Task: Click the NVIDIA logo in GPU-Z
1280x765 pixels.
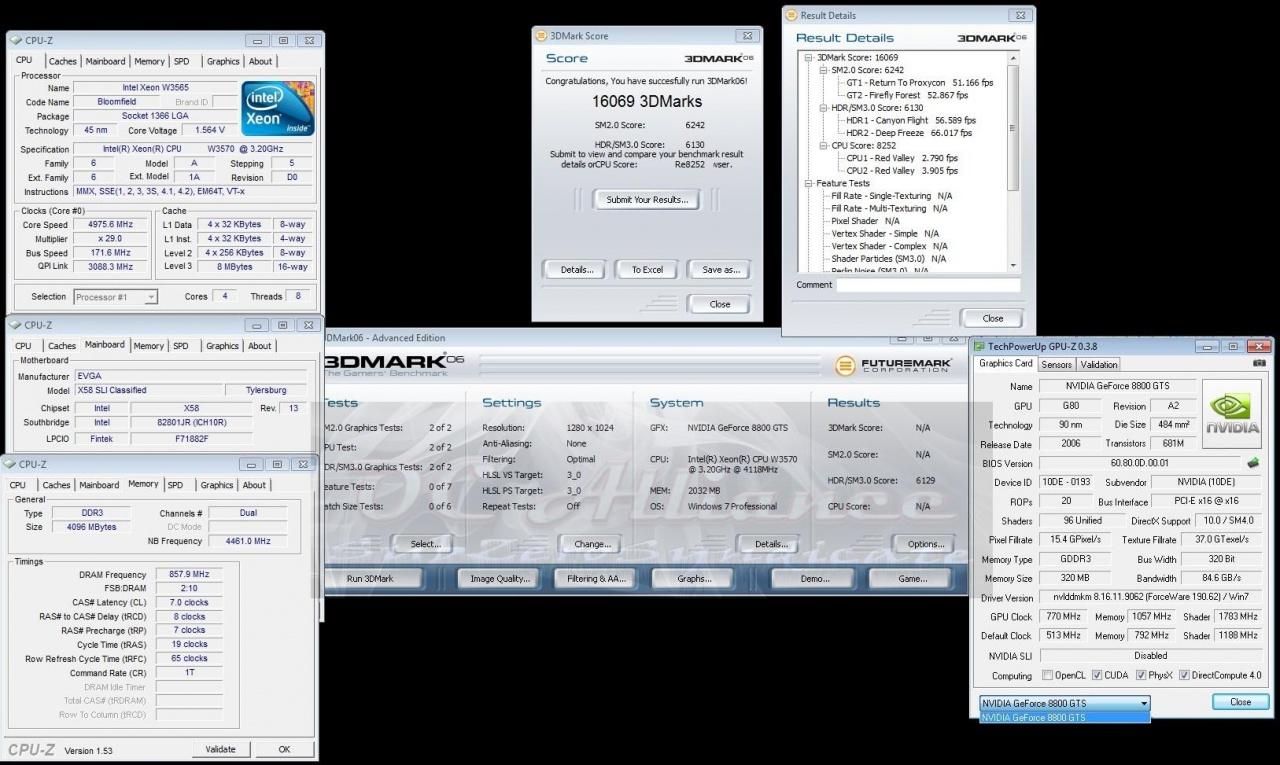Action: pos(1234,413)
